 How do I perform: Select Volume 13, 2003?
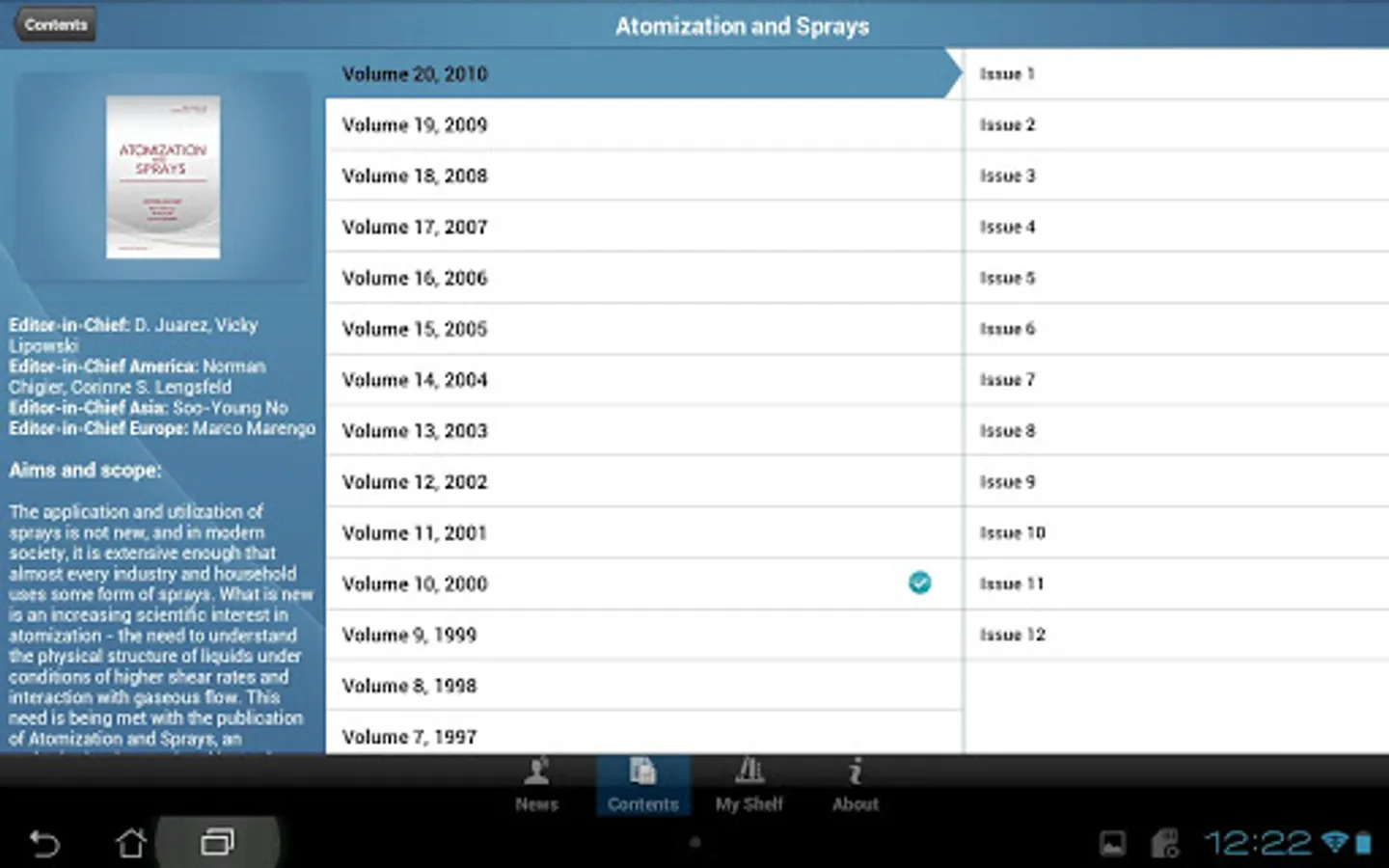(x=643, y=431)
